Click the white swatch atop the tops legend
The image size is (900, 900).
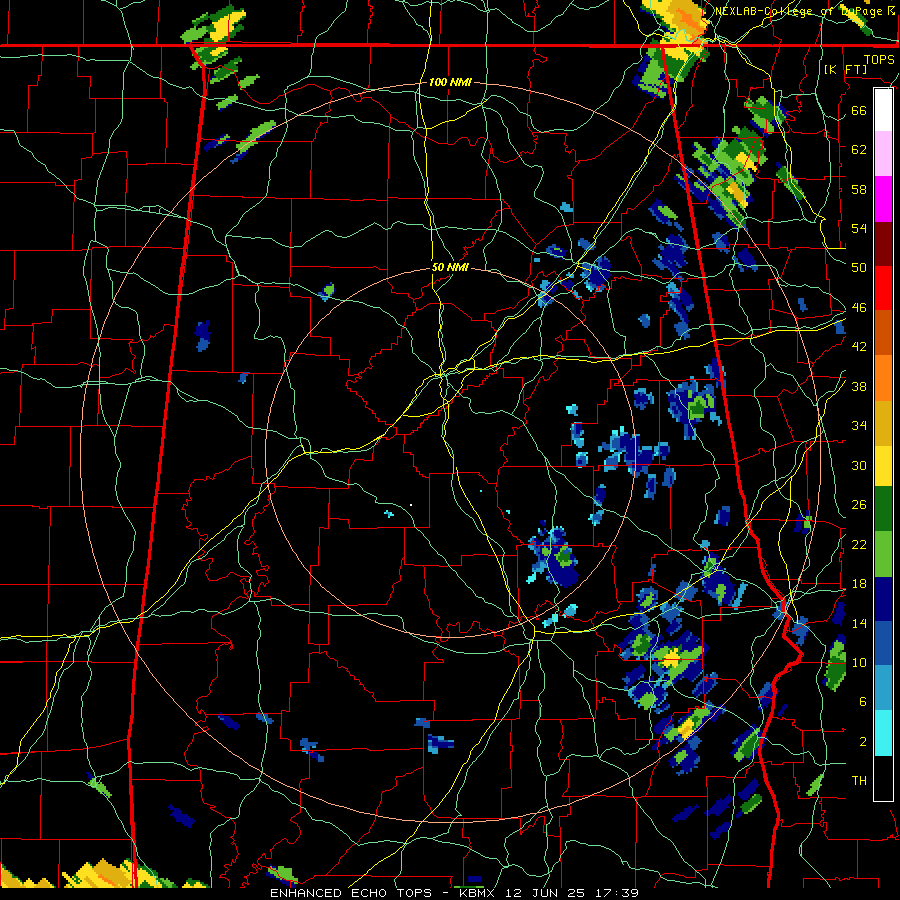pos(883,110)
